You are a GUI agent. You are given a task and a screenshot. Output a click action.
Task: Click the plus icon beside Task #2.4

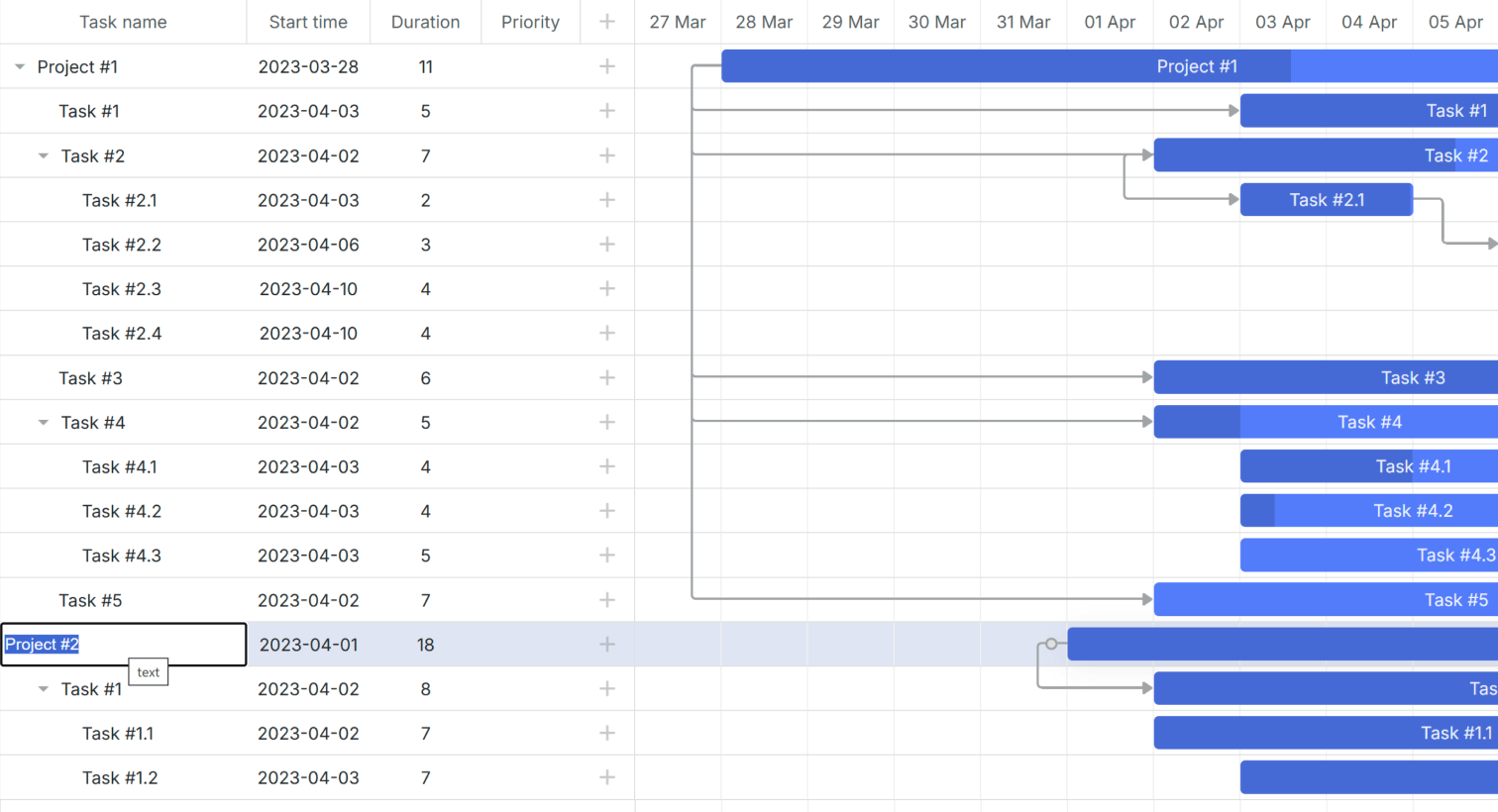pyautogui.click(x=605, y=333)
